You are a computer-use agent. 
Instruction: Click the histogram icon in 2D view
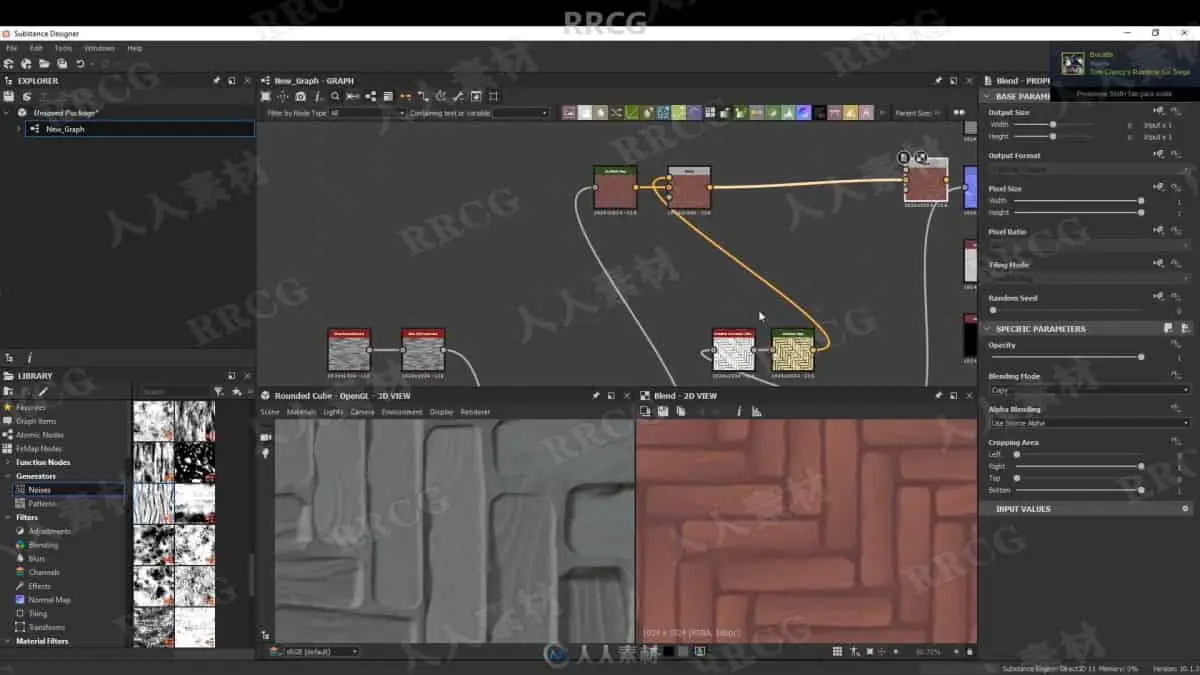(756, 411)
